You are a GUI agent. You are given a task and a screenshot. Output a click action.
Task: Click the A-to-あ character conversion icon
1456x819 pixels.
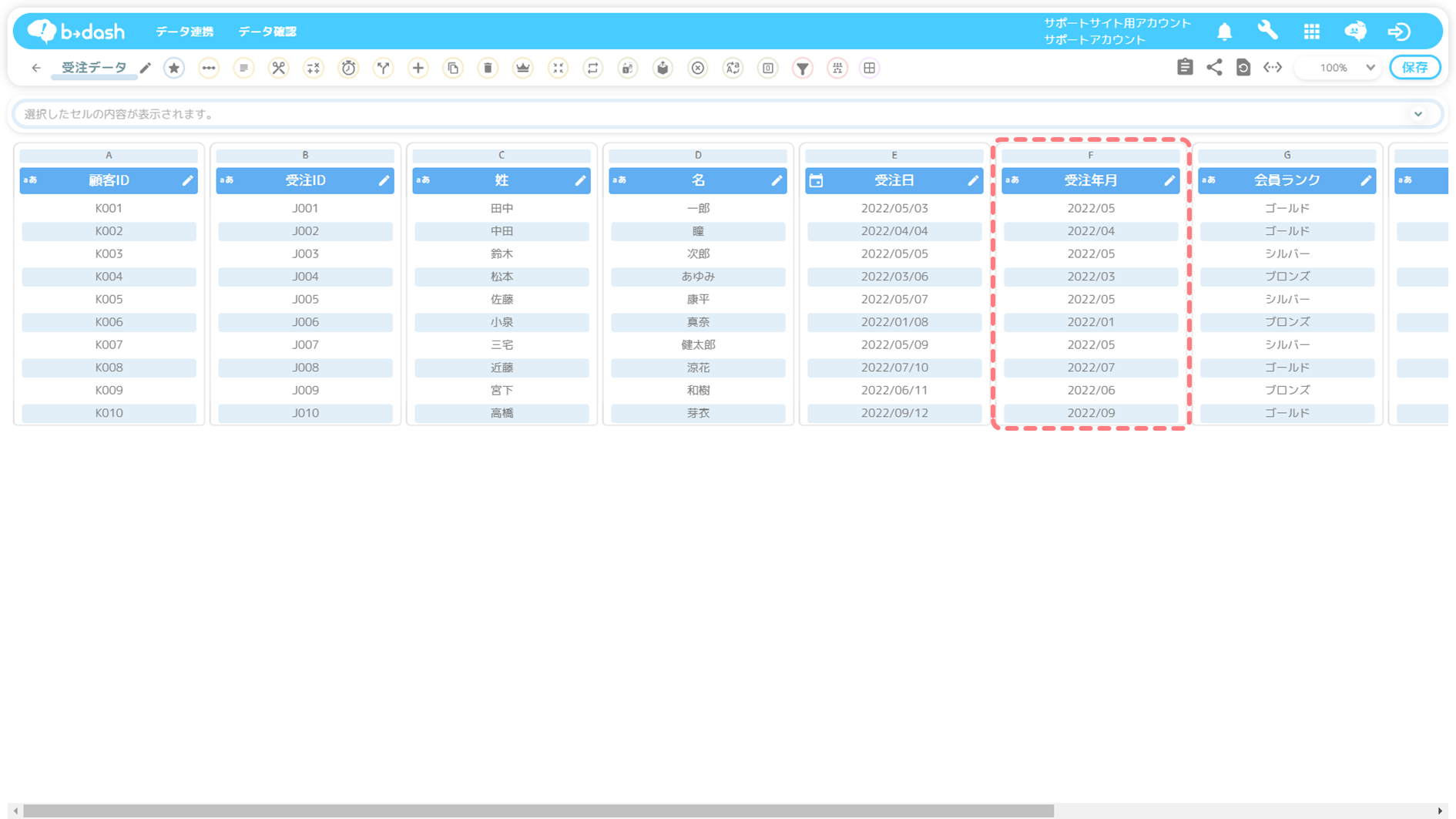[x=733, y=68]
